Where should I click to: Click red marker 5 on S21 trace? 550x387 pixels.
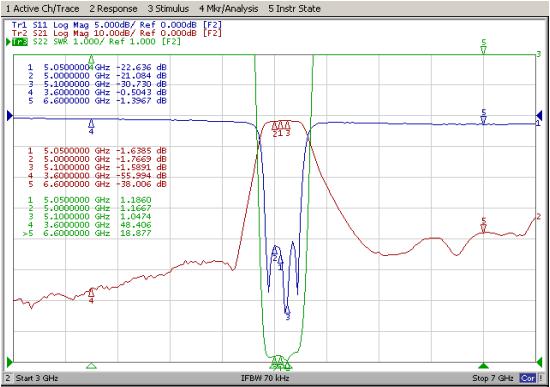coord(484,228)
